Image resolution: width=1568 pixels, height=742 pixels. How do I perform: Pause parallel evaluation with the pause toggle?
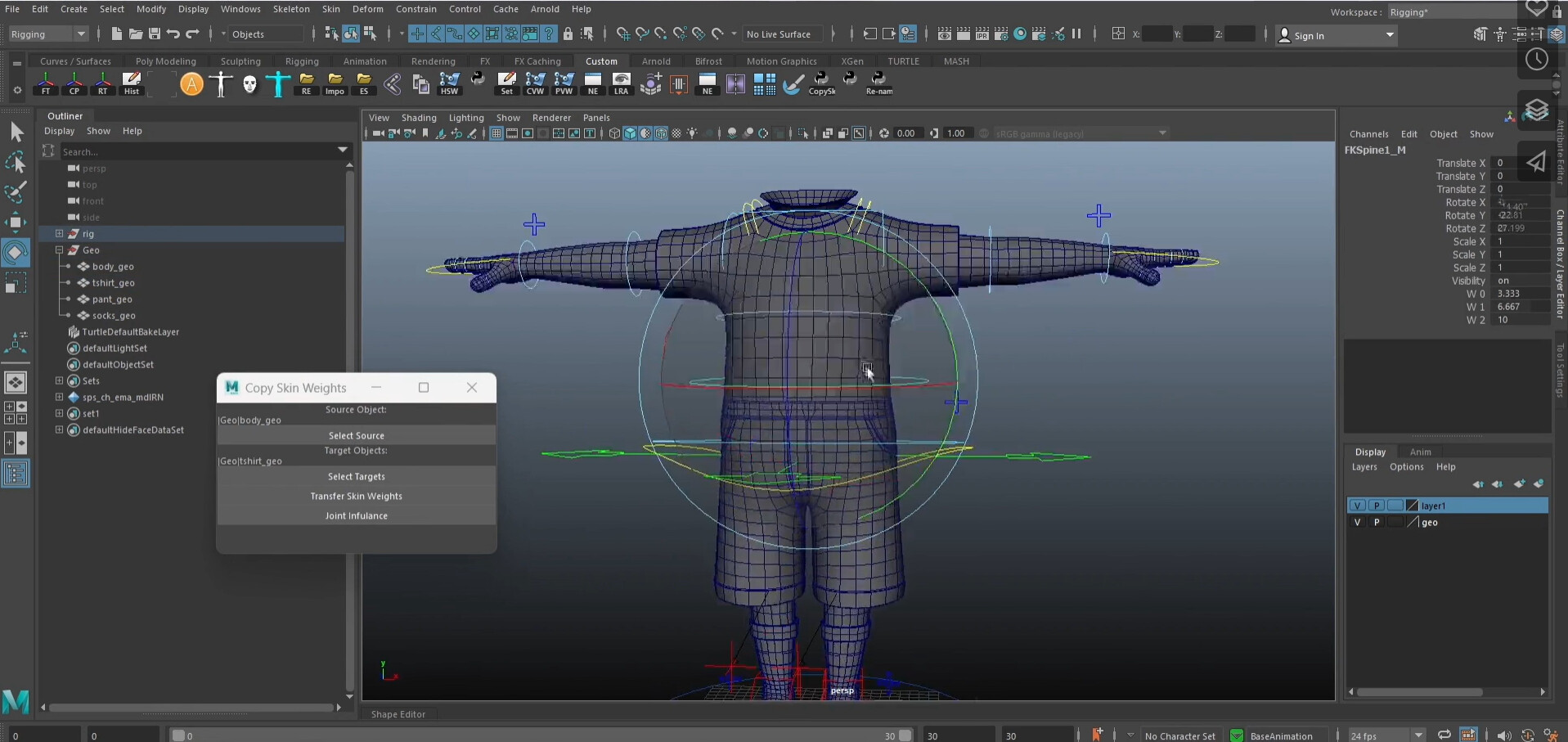(x=1078, y=34)
